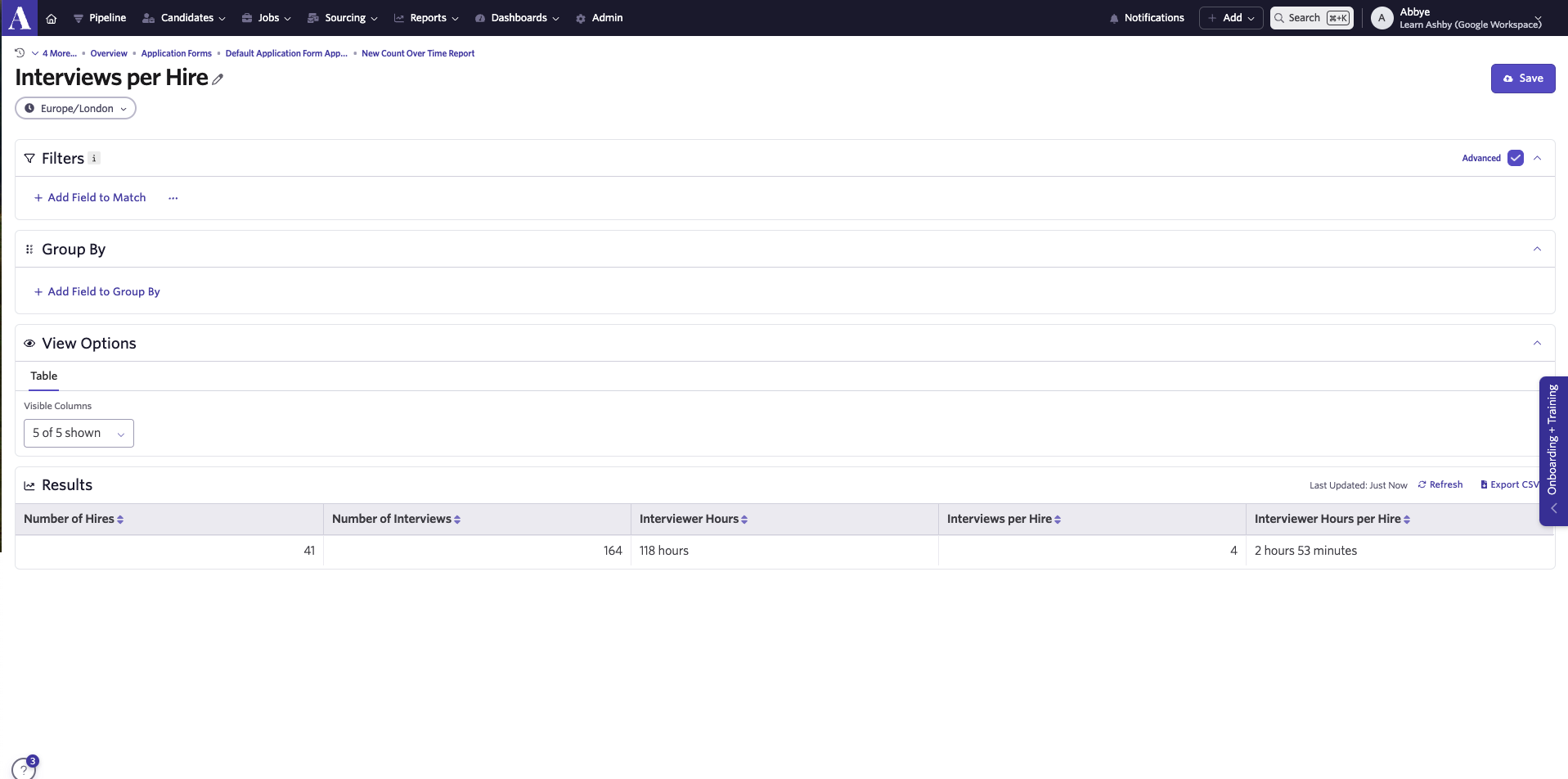
Task: Open Application Forms breadcrumb link
Action: pos(176,54)
